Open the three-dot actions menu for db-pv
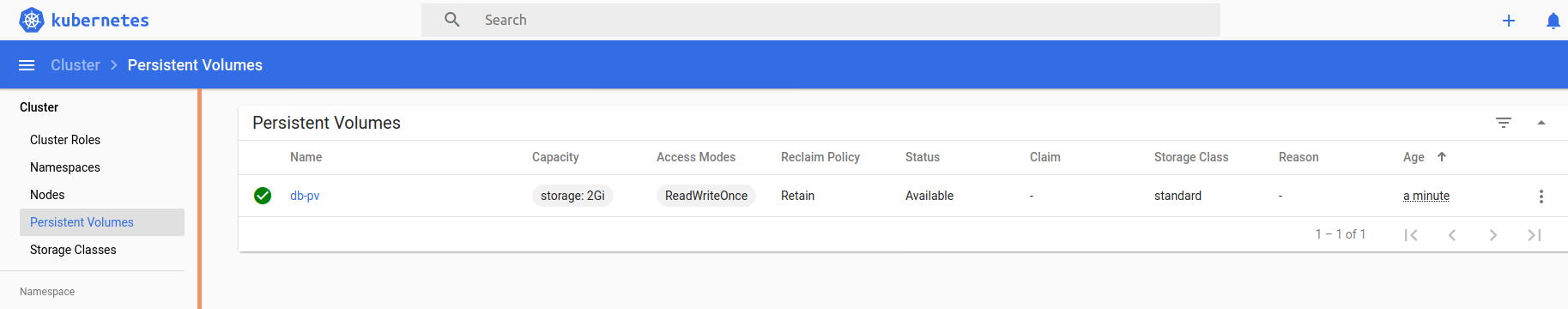This screenshot has width=1568, height=309. click(1541, 197)
